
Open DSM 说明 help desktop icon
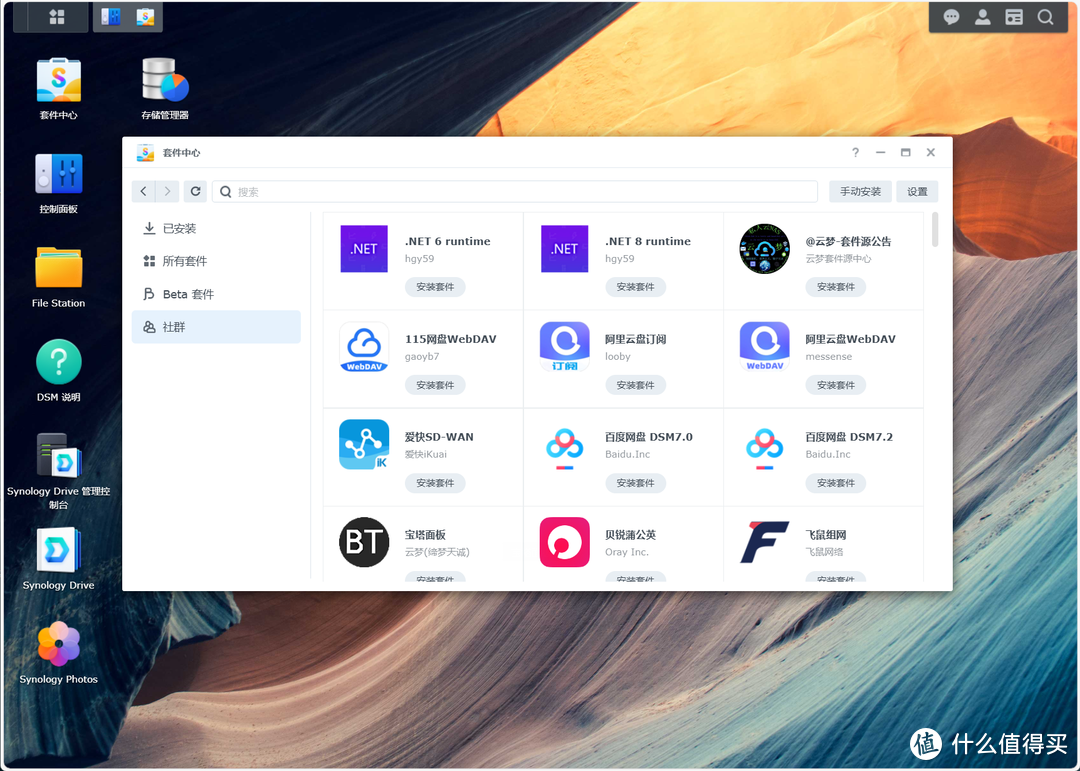coord(59,371)
